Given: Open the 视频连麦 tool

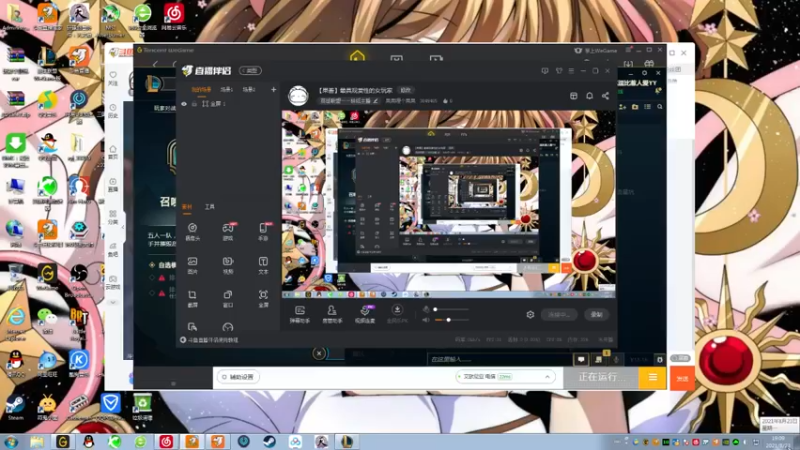Looking at the screenshot, I should click(365, 314).
